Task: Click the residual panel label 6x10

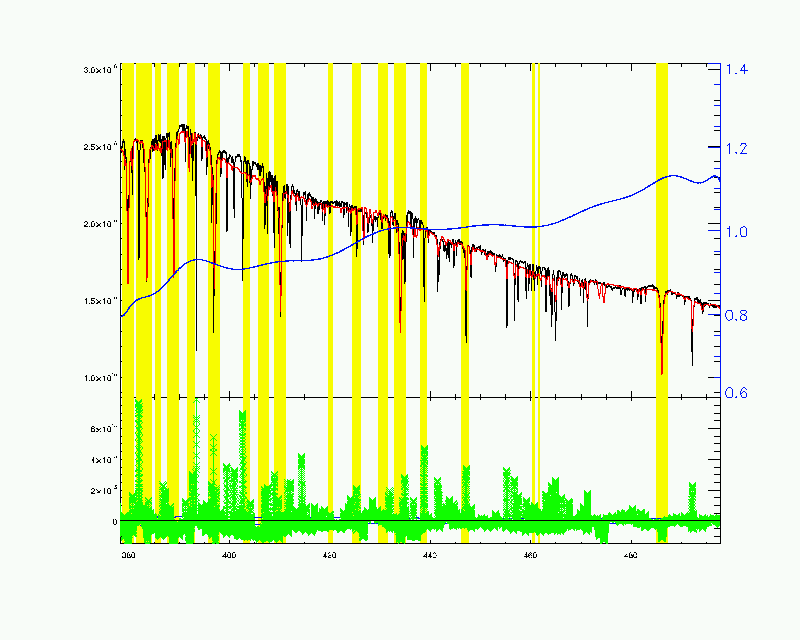Action: tap(104, 429)
